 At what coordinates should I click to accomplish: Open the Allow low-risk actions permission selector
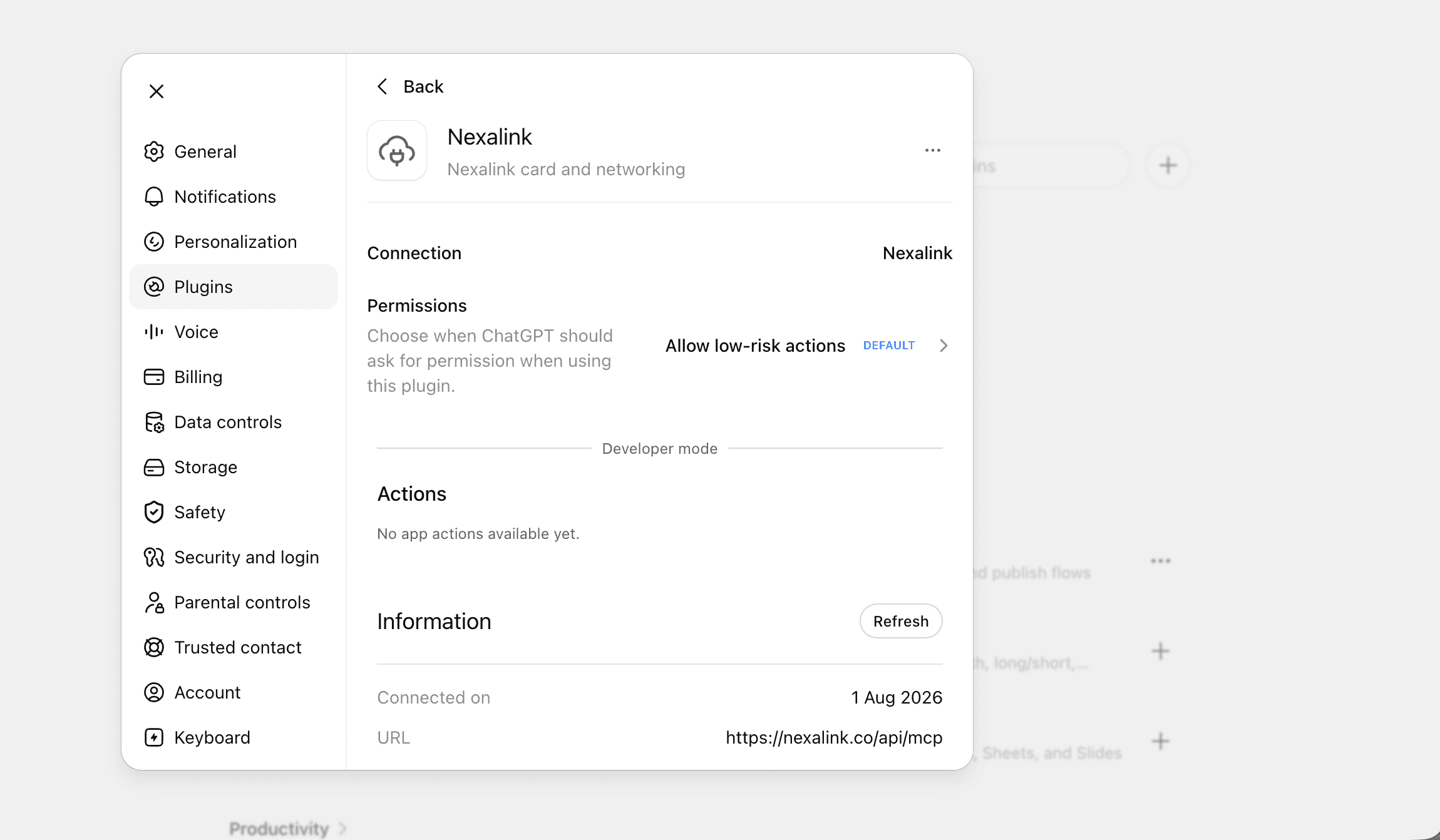pyautogui.click(x=808, y=346)
